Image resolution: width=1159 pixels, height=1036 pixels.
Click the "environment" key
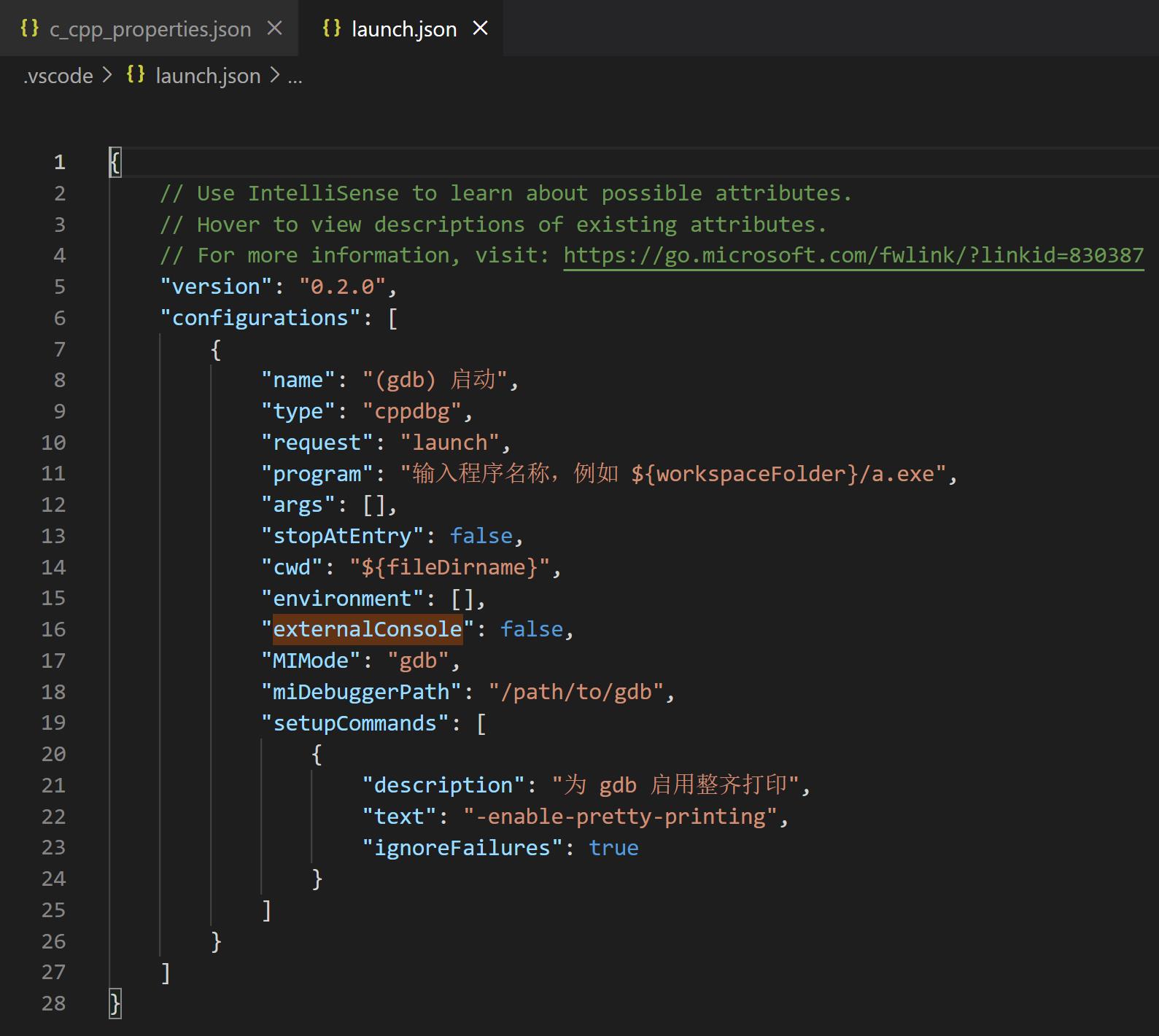[343, 599]
